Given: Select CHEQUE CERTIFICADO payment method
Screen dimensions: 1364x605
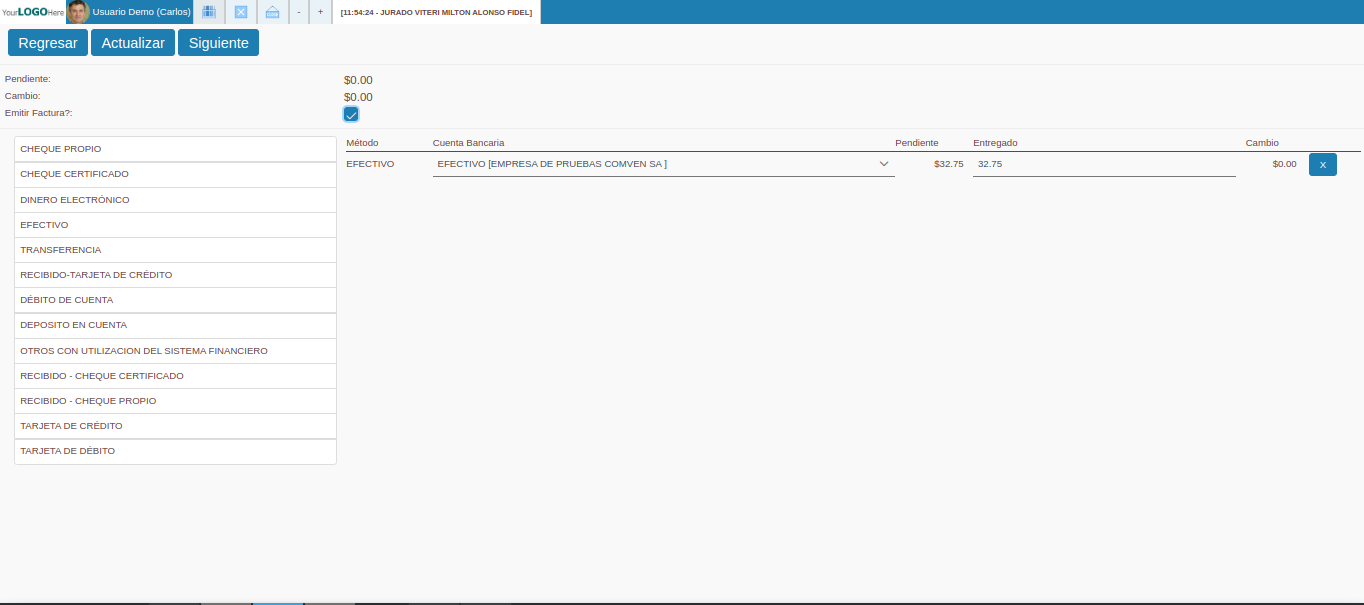Looking at the screenshot, I should (175, 174).
